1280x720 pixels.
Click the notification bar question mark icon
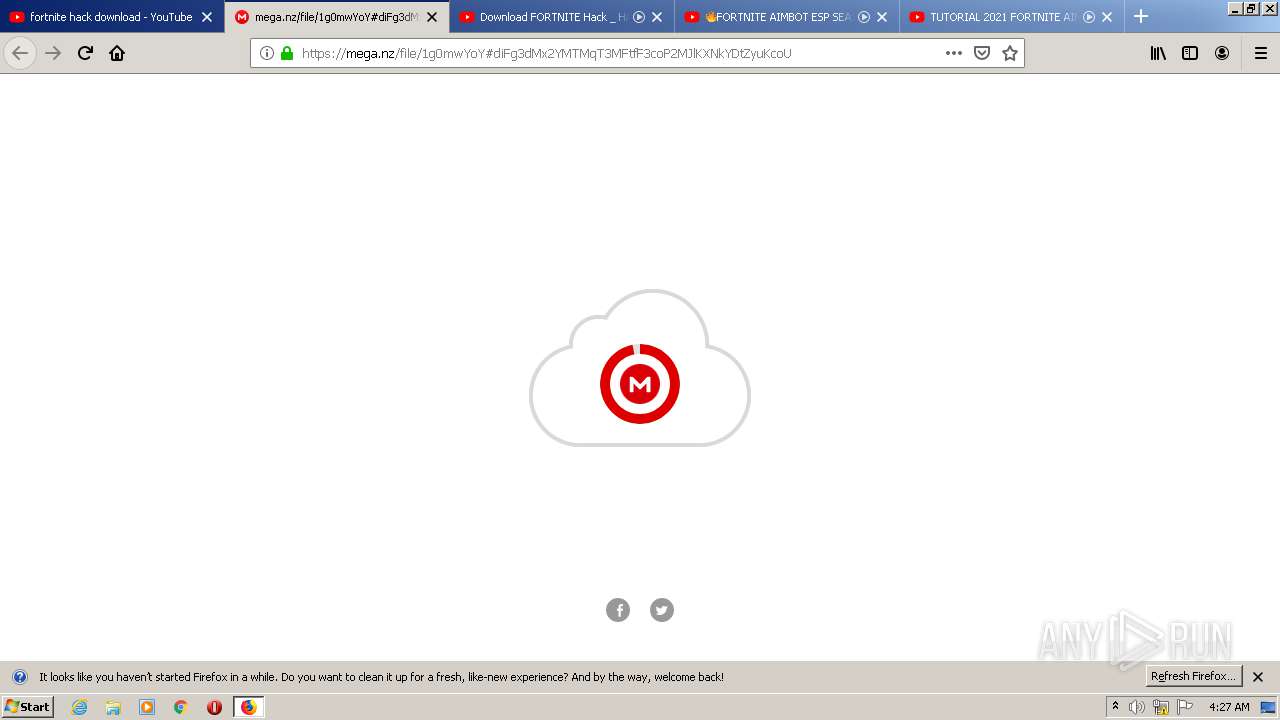tap(19, 677)
